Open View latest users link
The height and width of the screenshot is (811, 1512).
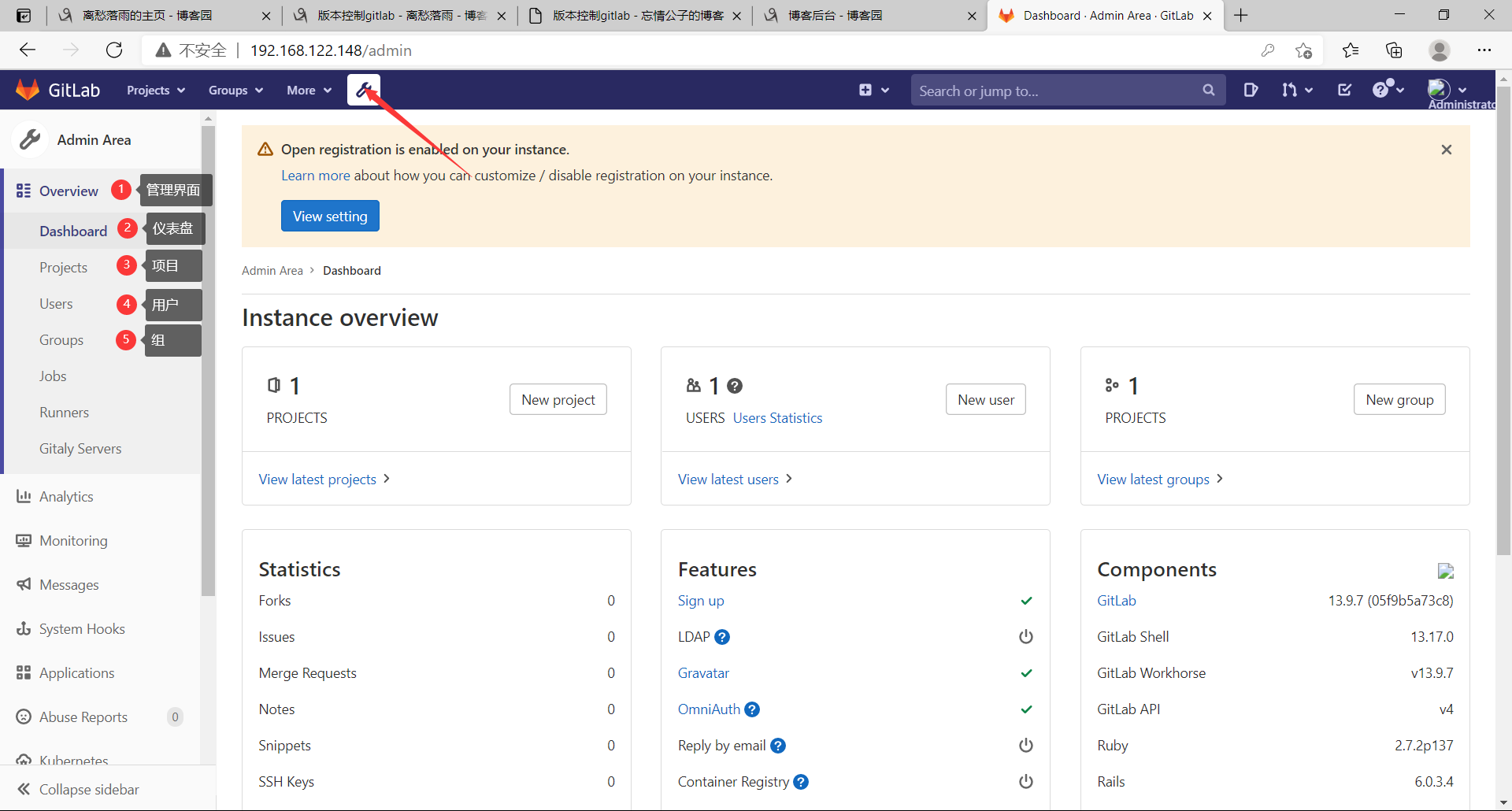pyautogui.click(x=735, y=480)
